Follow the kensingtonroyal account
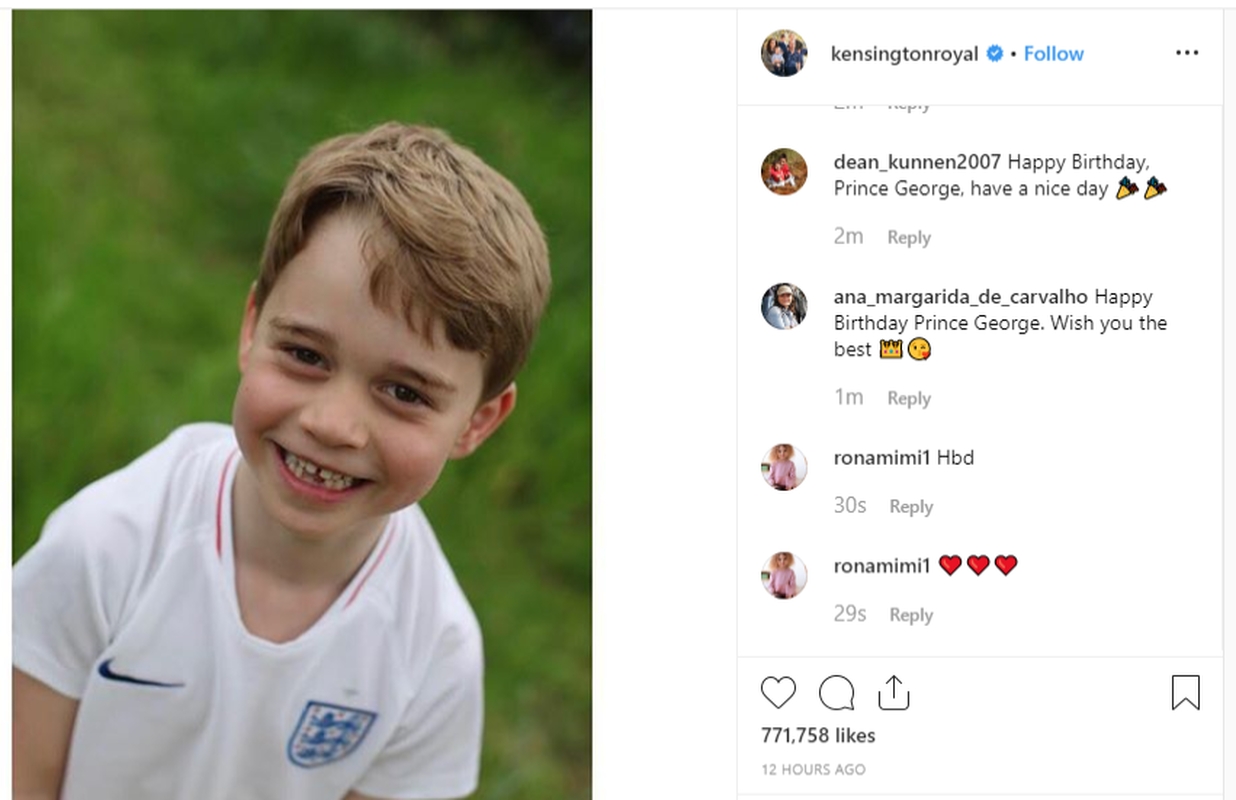The width and height of the screenshot is (1236, 800). click(1053, 54)
